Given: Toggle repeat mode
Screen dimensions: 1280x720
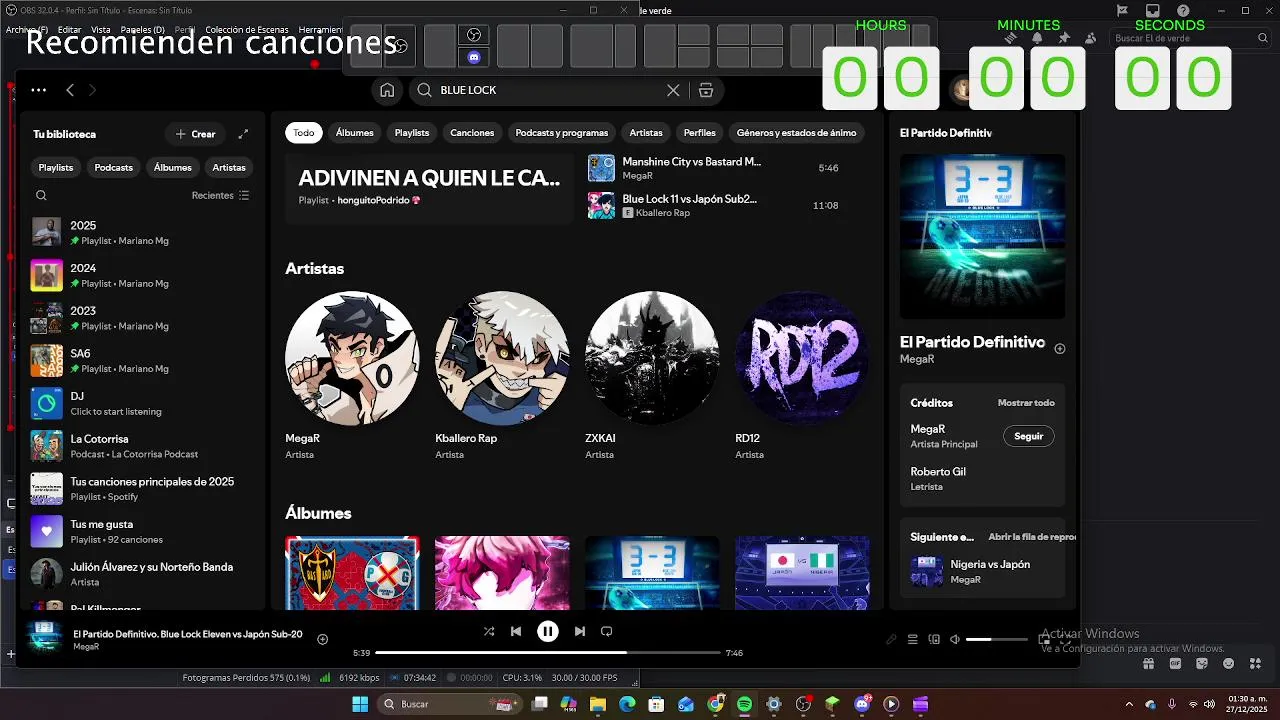Looking at the screenshot, I should 606,631.
